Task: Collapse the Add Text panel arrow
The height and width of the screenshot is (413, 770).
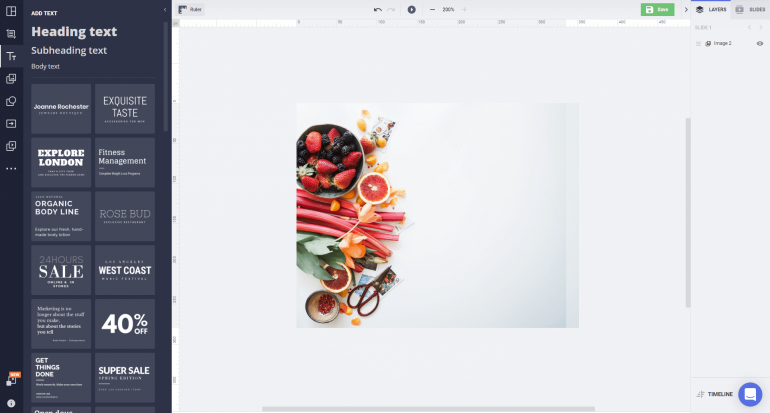Action: point(164,9)
